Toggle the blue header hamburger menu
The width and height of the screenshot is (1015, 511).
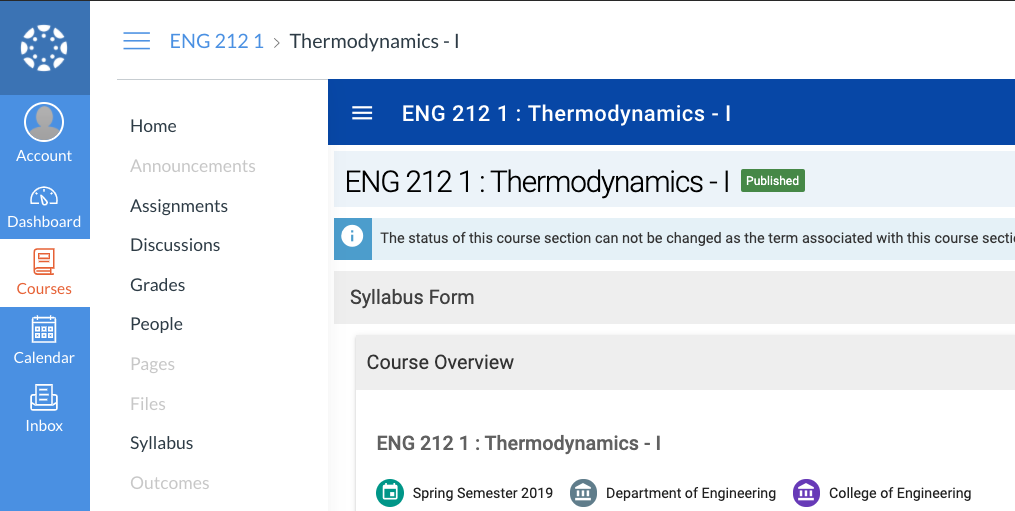(362, 114)
